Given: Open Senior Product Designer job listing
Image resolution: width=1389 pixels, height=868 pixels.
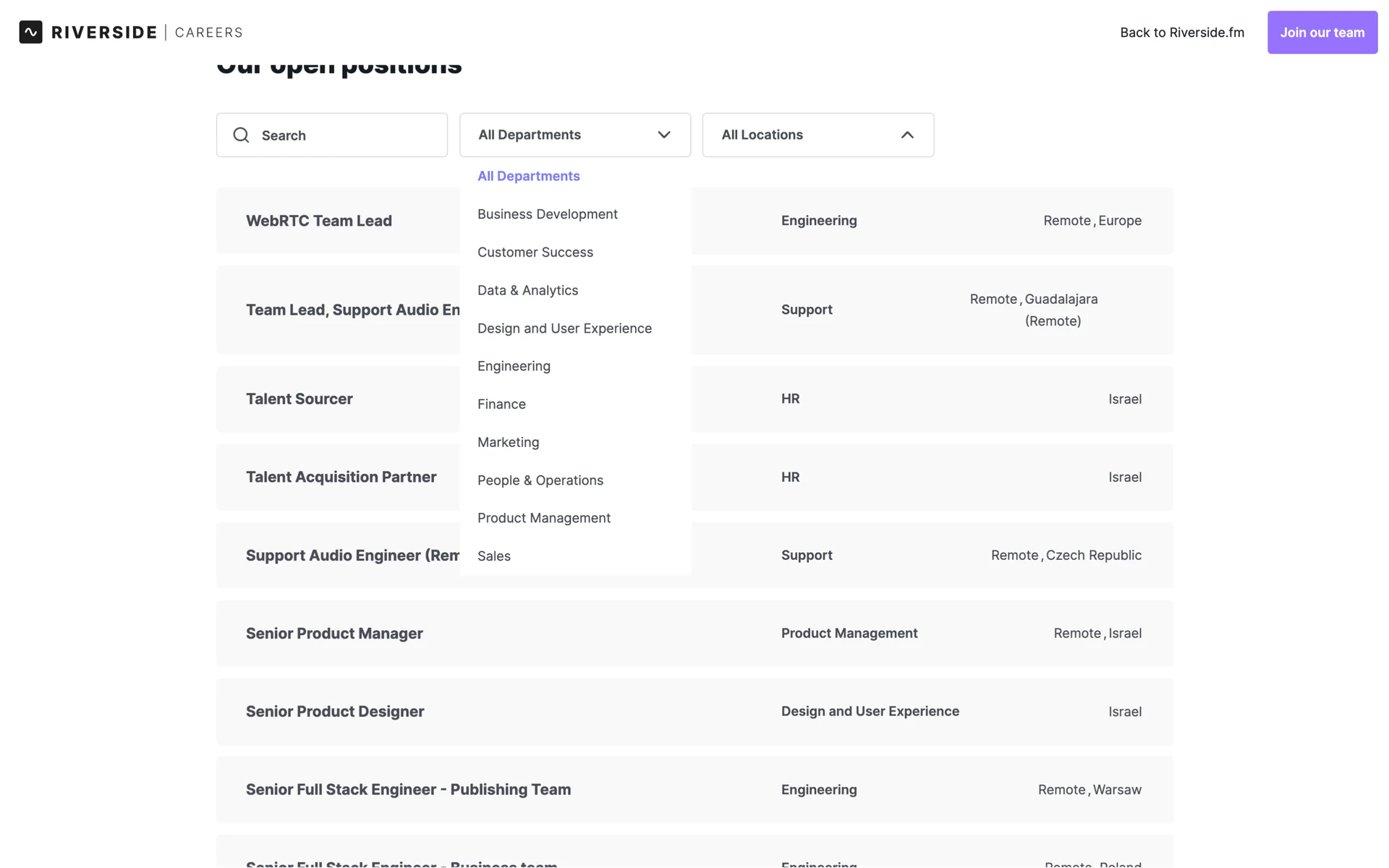Looking at the screenshot, I should (335, 712).
